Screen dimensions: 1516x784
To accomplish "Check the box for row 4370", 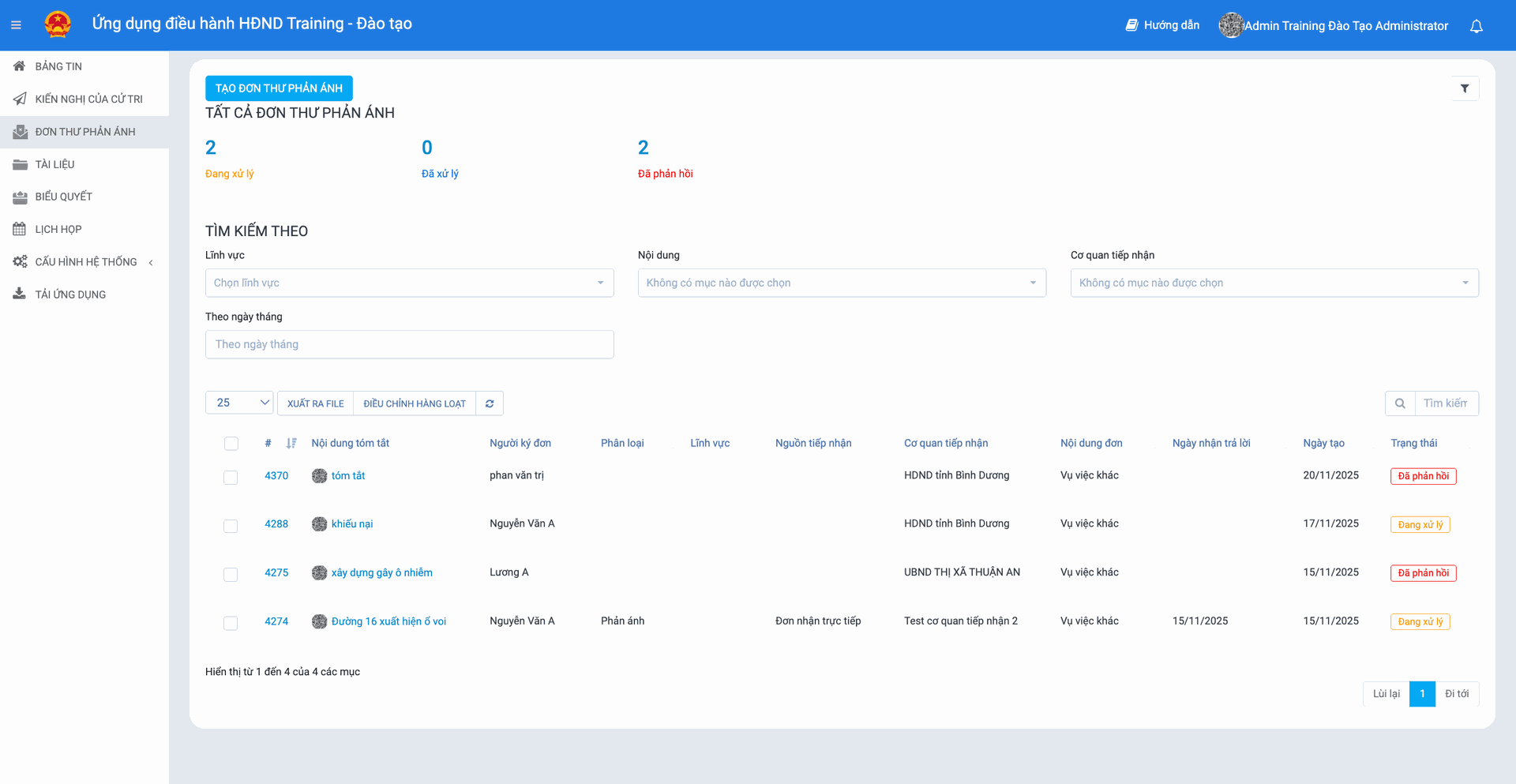I will click(231, 478).
